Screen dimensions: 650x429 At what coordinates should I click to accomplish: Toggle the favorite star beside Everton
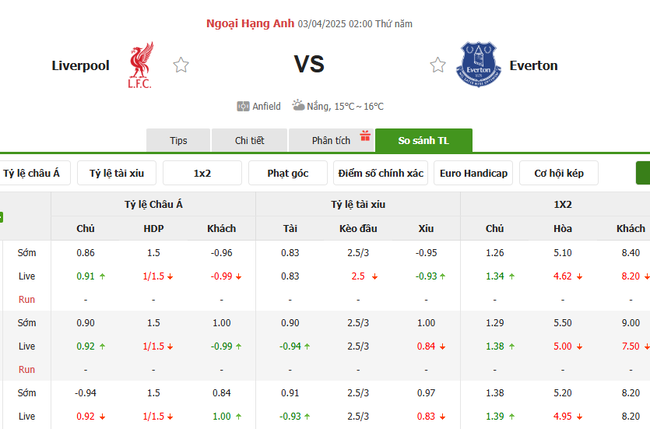[x=438, y=65]
